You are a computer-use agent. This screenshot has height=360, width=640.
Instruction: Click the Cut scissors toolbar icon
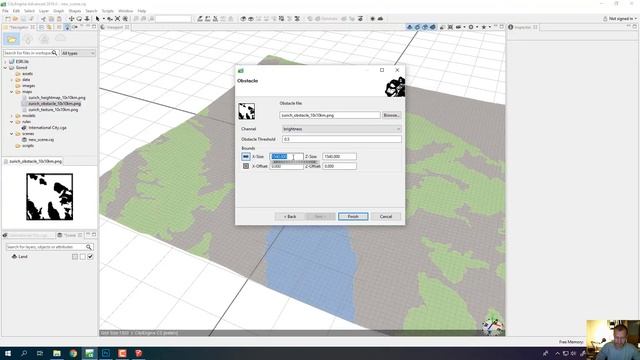pyautogui.click(x=43, y=19)
